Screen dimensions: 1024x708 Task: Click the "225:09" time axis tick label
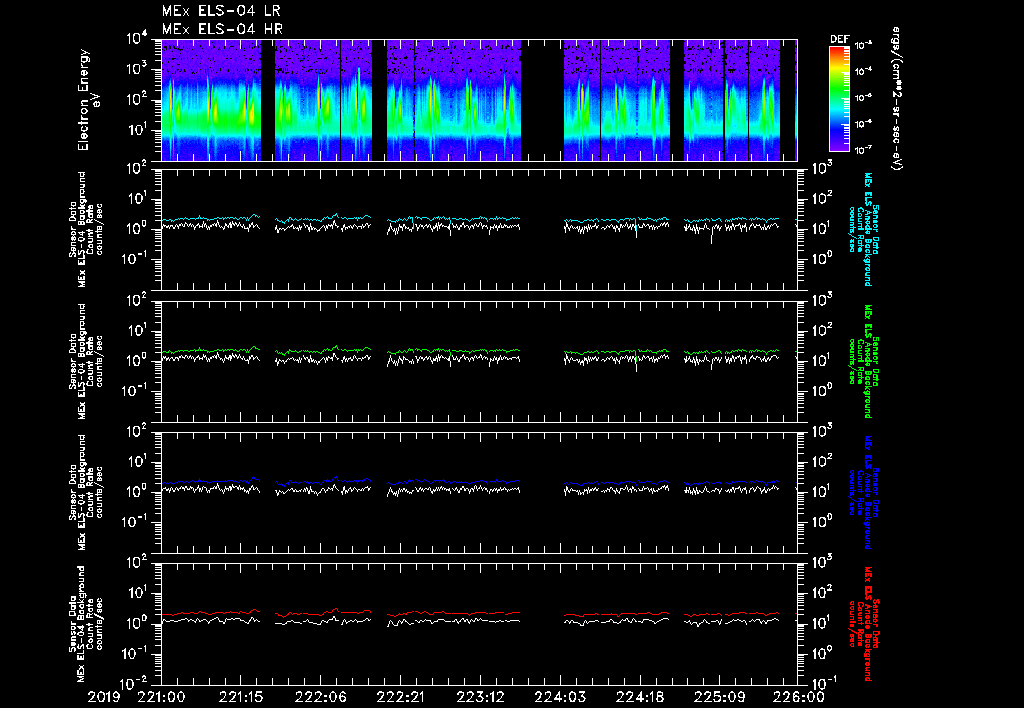point(718,697)
